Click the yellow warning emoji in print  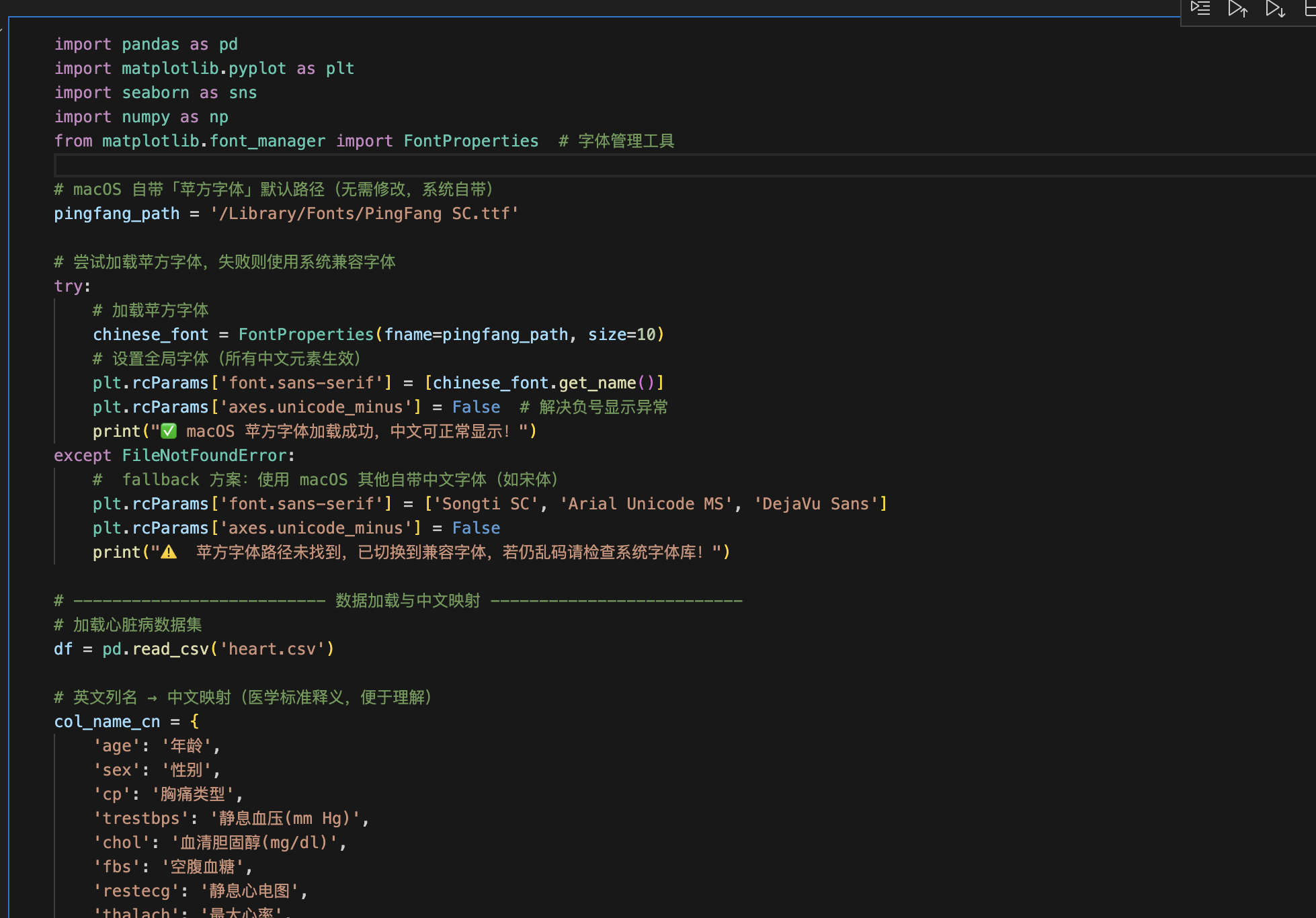[x=169, y=552]
